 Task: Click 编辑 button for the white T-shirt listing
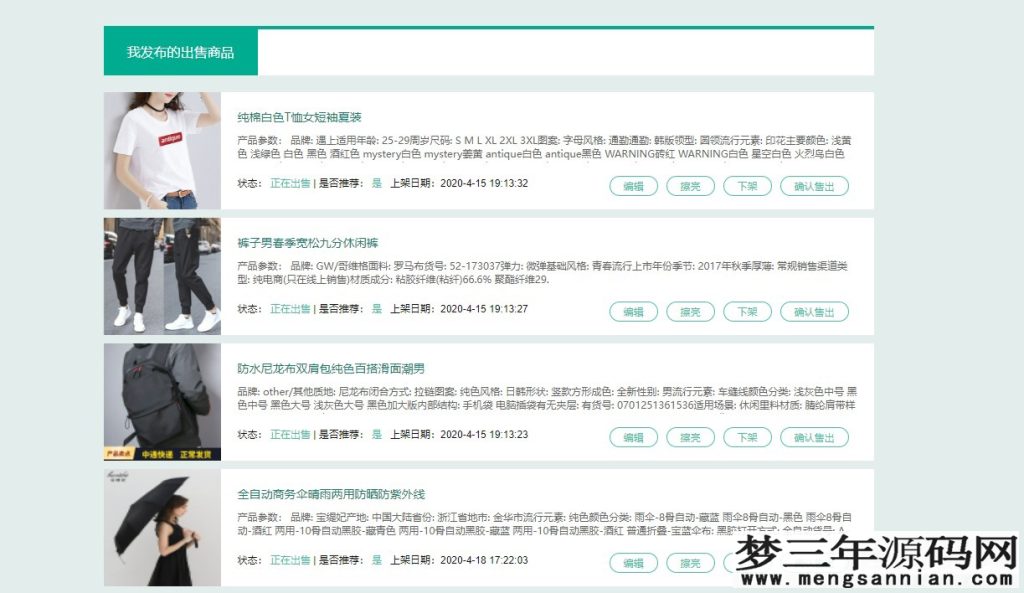pos(631,186)
